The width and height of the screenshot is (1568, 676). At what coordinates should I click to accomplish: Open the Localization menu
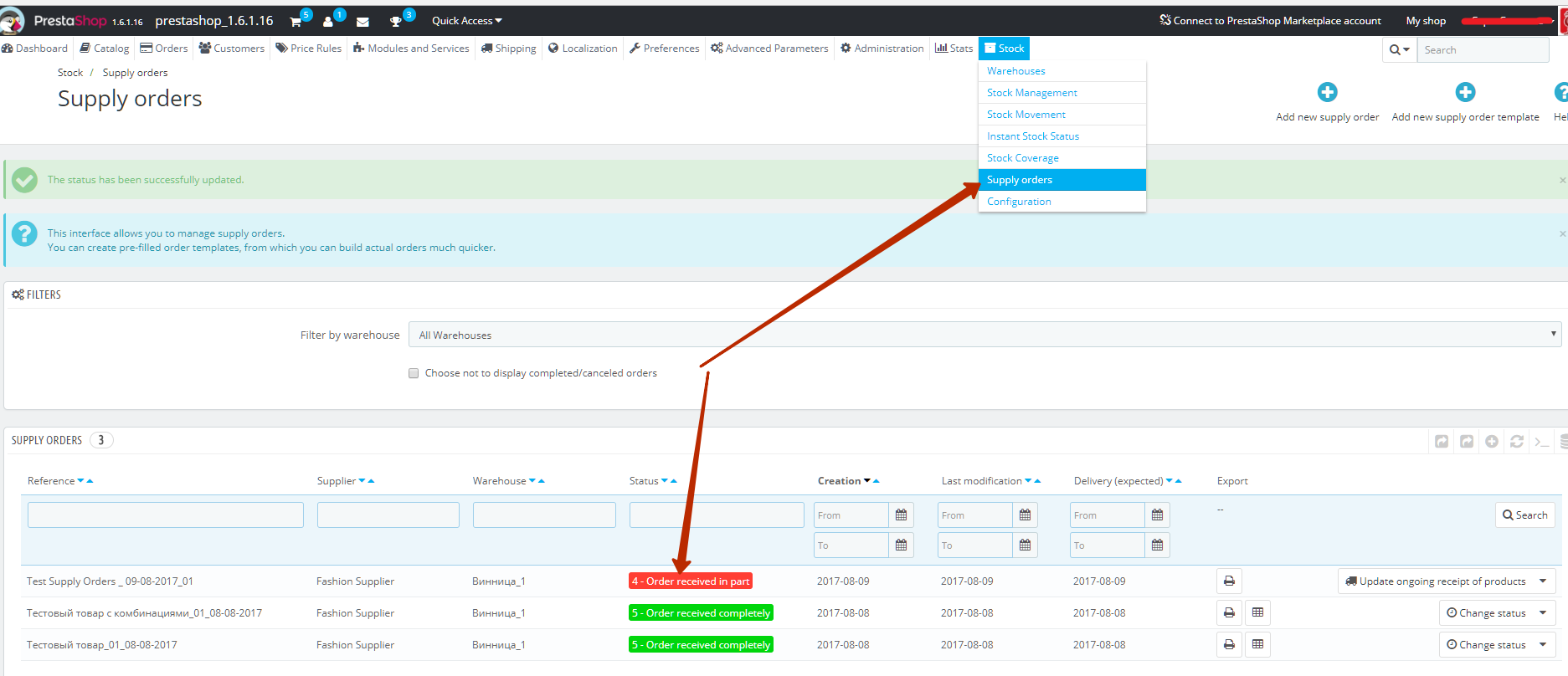[x=583, y=49]
